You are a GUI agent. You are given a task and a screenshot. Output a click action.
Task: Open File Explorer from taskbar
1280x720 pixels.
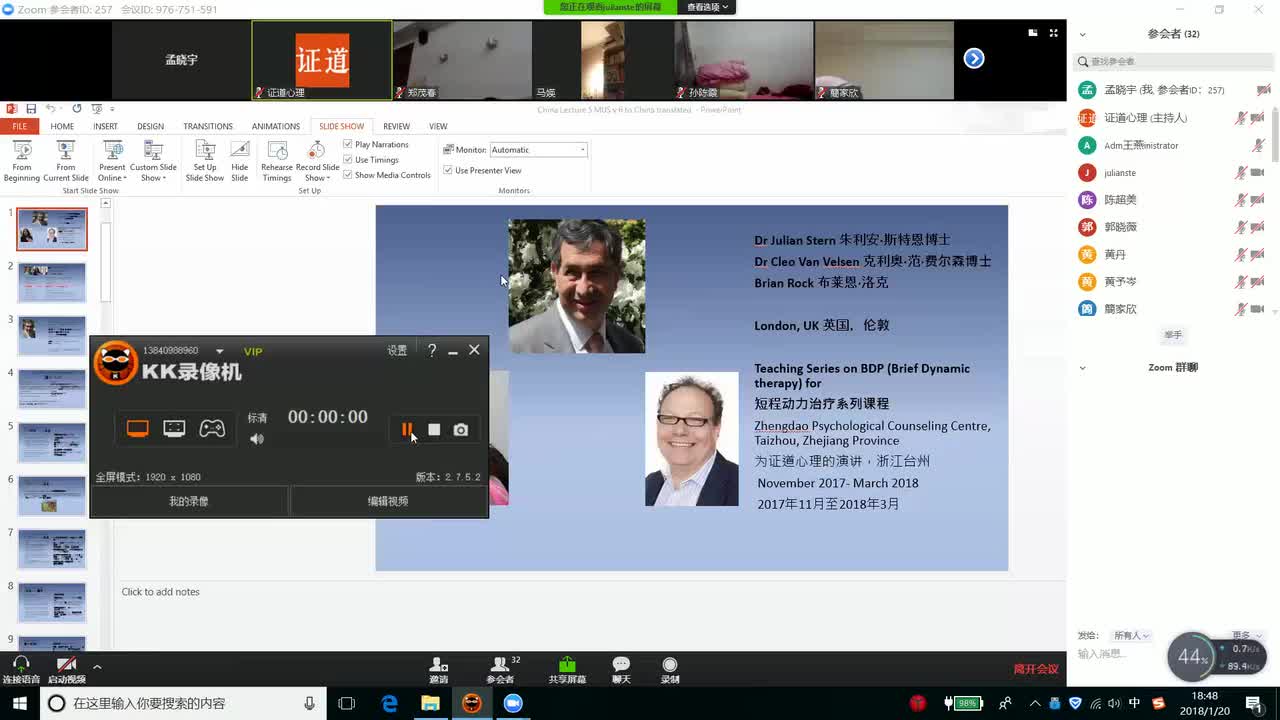pos(430,703)
